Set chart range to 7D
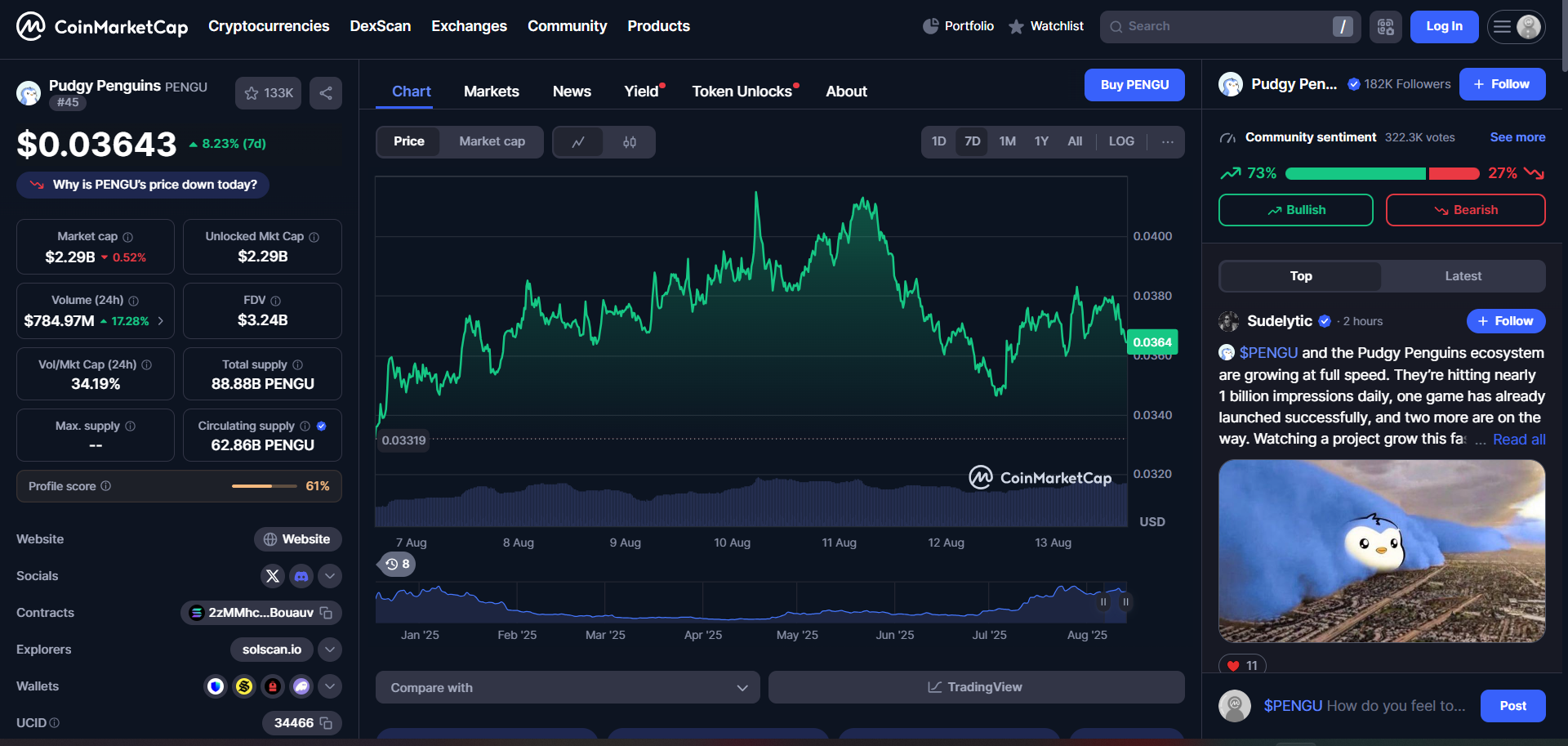1568x746 pixels. (972, 141)
